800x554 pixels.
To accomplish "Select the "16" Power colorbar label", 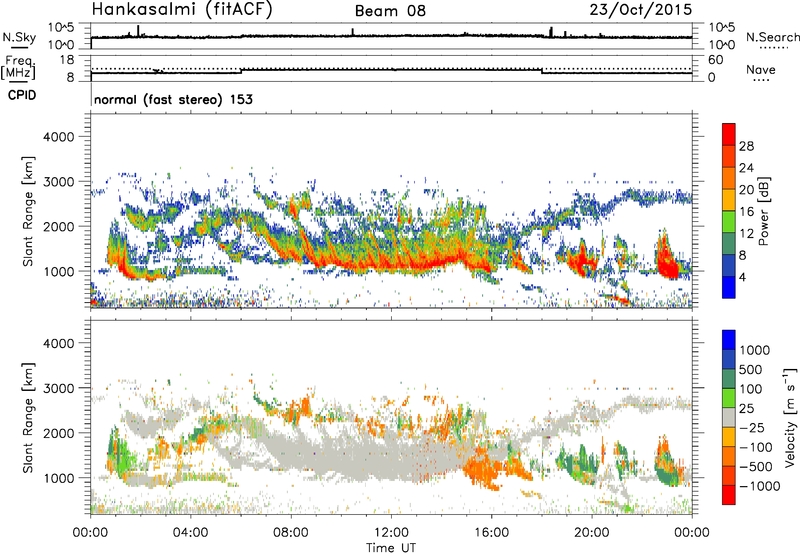I will coord(746,212).
